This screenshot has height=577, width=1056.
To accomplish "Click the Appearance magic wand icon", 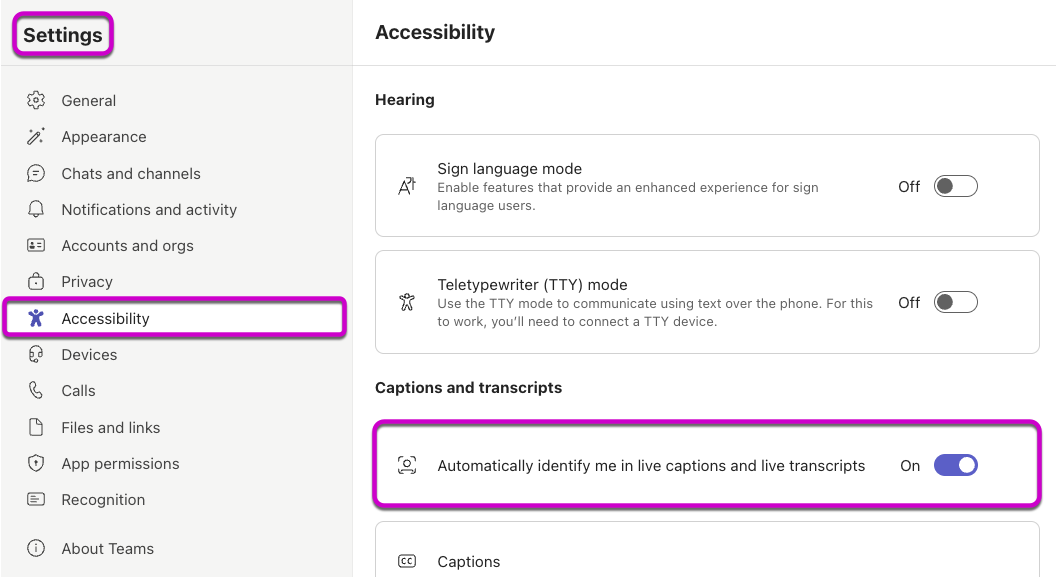I will coord(36,137).
